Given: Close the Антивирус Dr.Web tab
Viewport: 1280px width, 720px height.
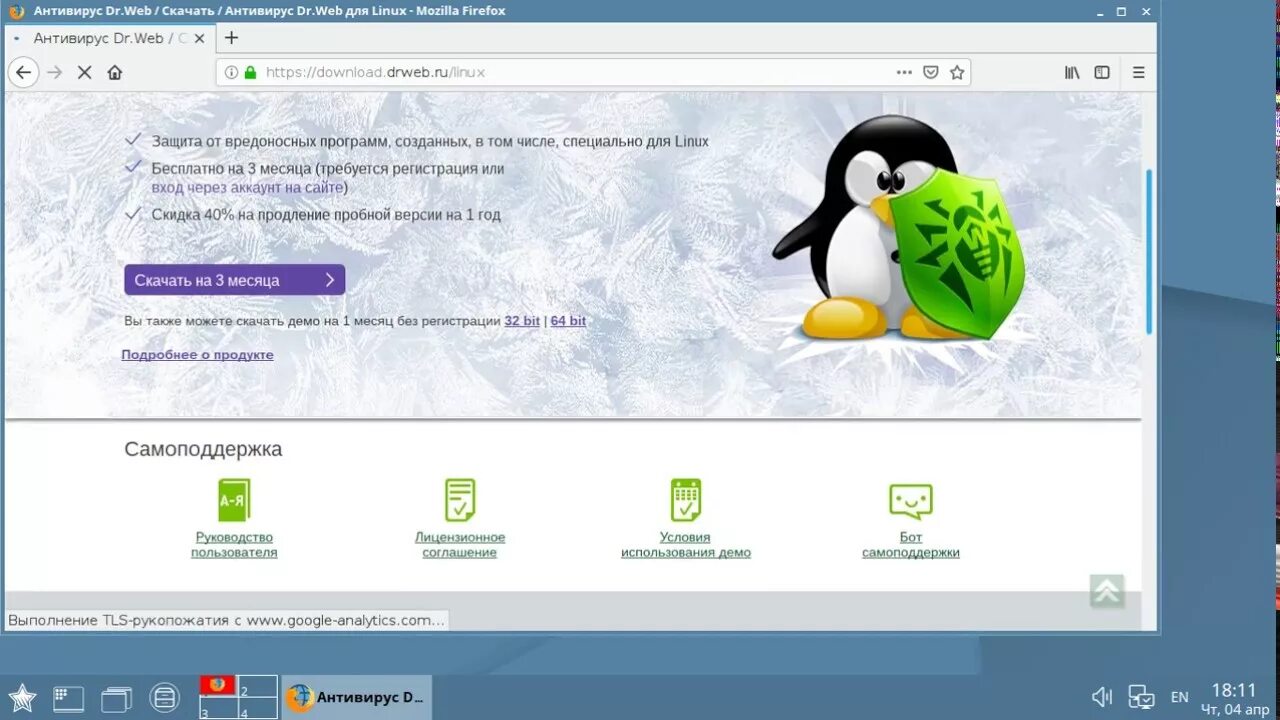Looking at the screenshot, I should click(x=200, y=38).
